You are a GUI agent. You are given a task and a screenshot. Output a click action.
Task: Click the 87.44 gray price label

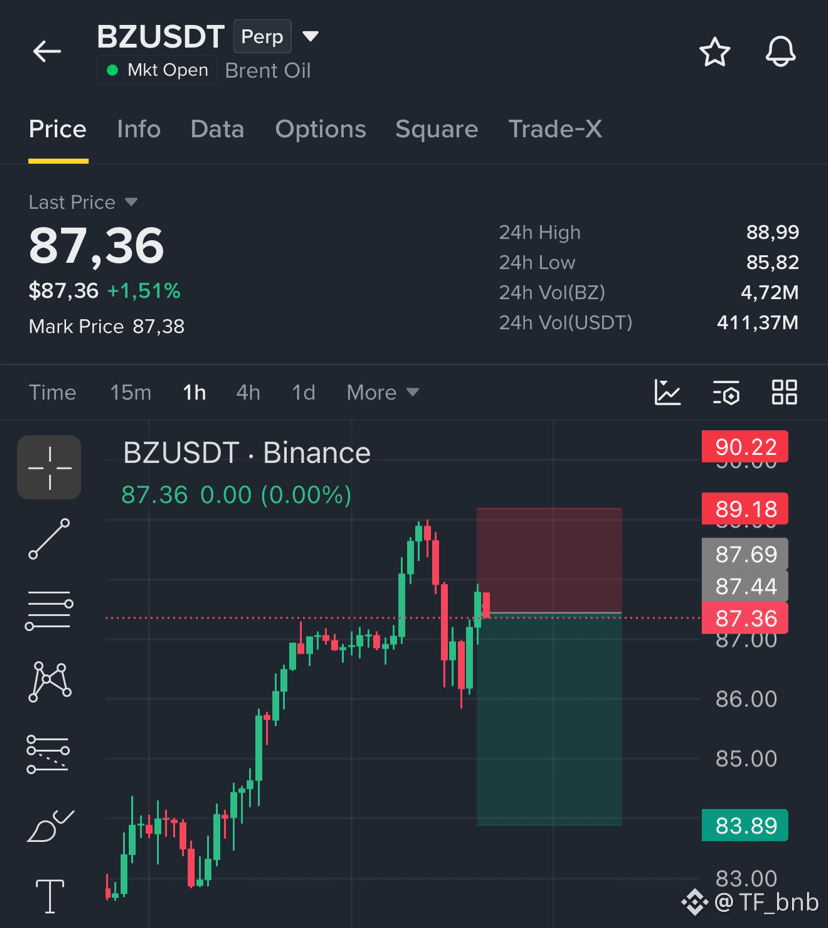coord(745,587)
